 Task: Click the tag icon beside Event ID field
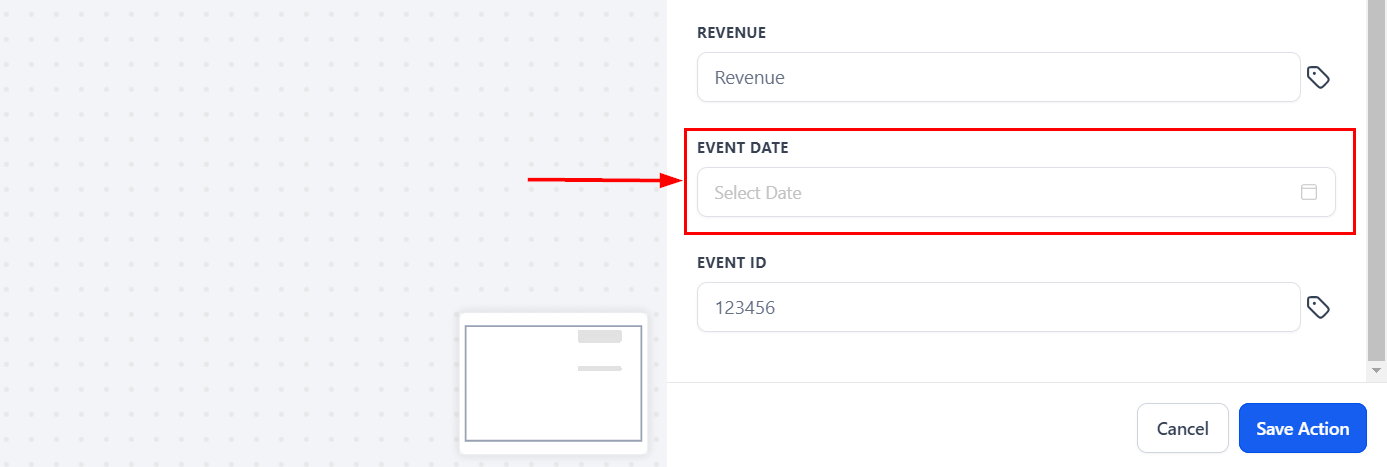point(1318,308)
